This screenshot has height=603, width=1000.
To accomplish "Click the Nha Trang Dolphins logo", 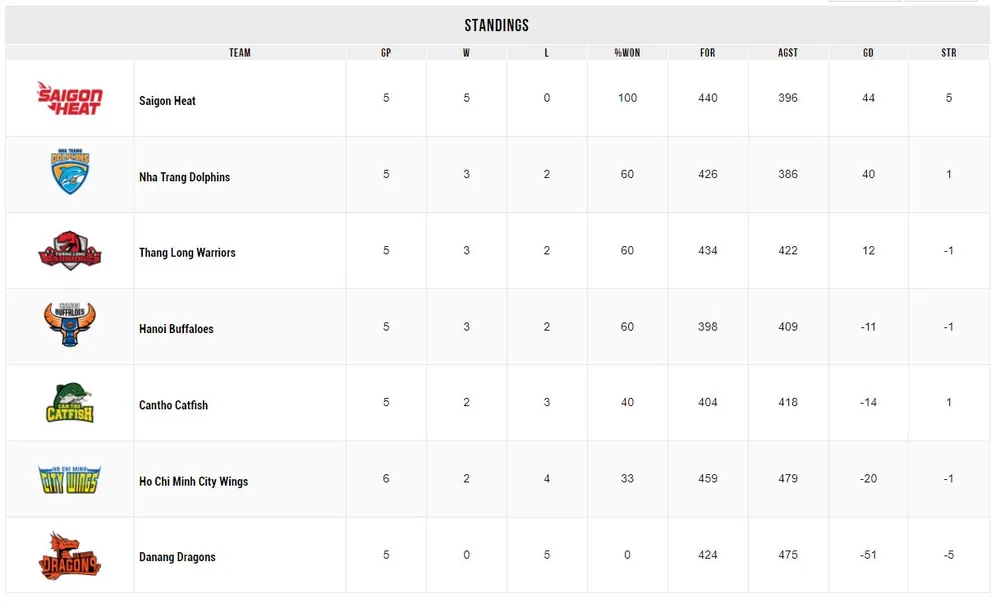I will [x=69, y=173].
